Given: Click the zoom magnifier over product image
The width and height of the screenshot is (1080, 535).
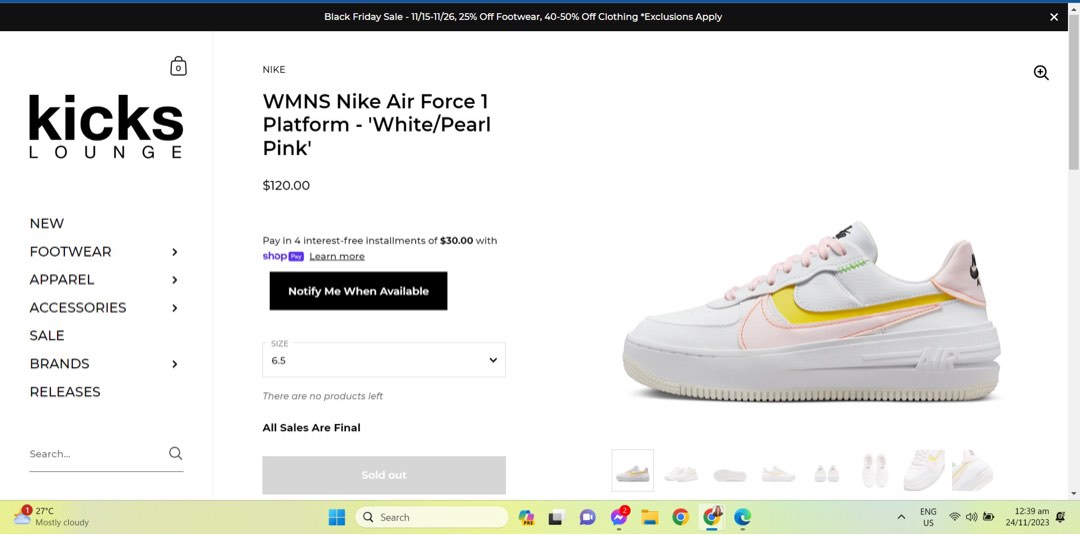Looking at the screenshot, I should click(x=1041, y=73).
